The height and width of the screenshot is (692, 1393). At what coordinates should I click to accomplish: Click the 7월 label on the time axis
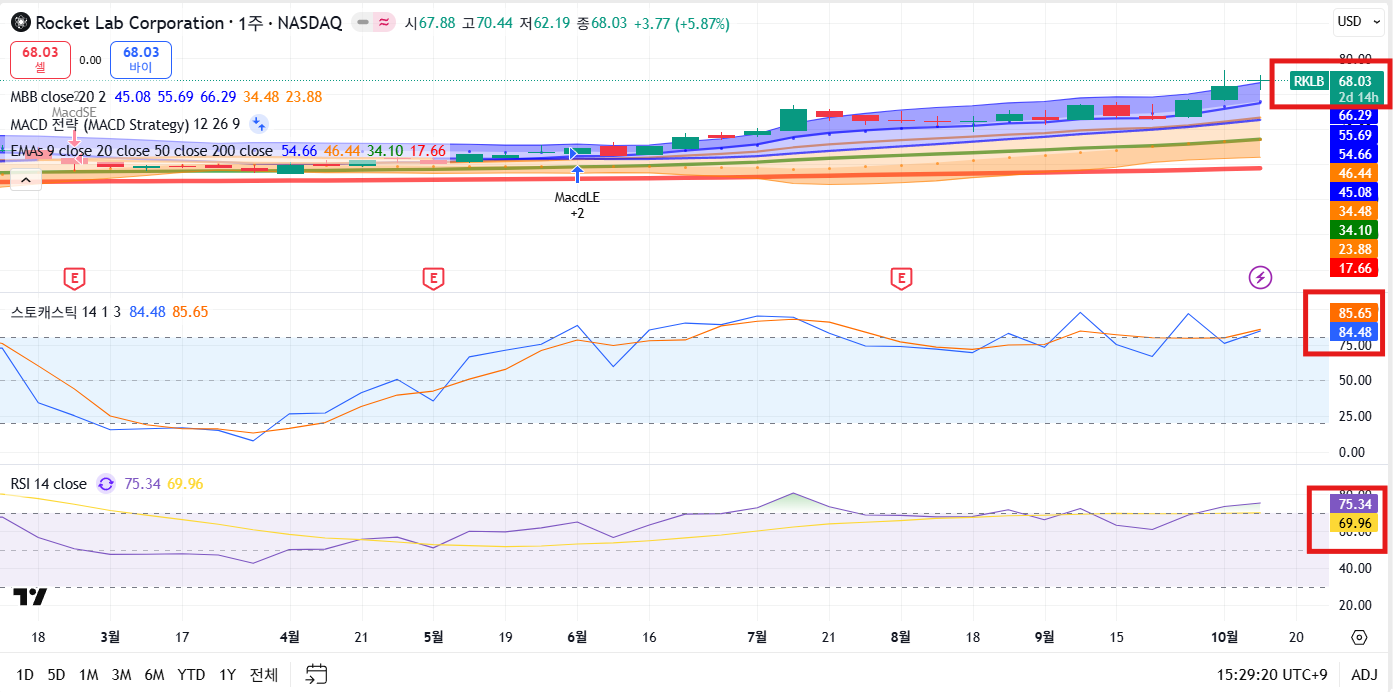757,636
